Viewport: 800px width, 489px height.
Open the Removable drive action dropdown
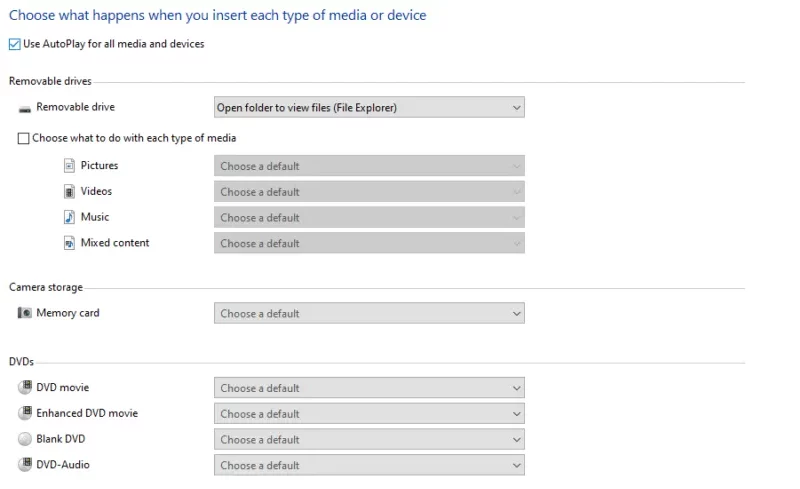pyautogui.click(x=369, y=107)
